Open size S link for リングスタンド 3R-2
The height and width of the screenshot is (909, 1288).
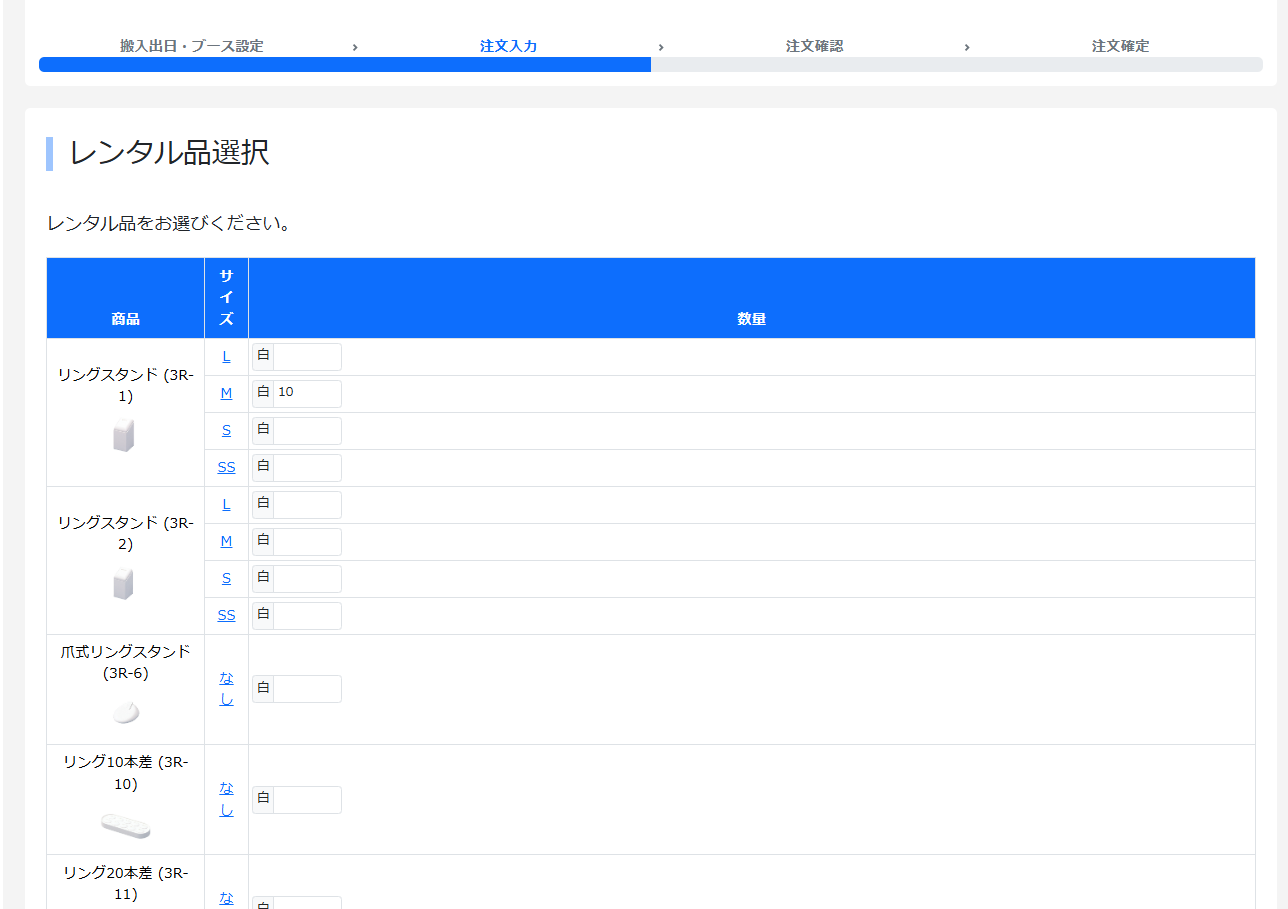pyautogui.click(x=226, y=578)
